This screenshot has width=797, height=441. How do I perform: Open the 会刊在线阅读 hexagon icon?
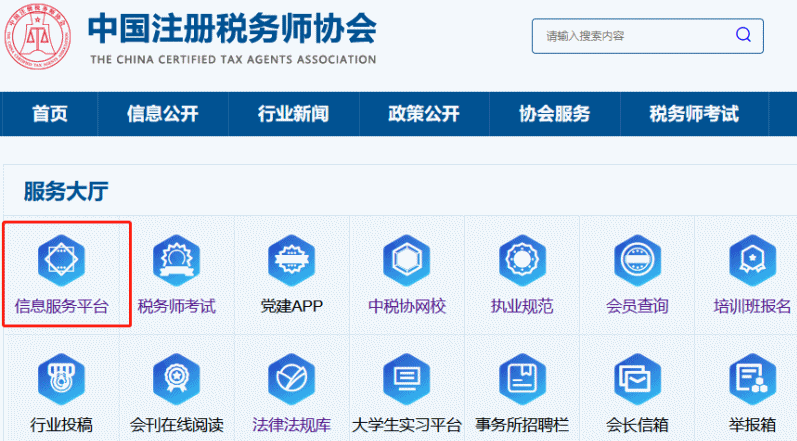point(176,379)
